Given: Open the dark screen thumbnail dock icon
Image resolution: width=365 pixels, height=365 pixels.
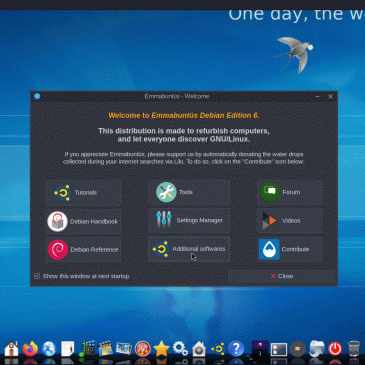Looking at the screenshot, I should coord(260,349).
